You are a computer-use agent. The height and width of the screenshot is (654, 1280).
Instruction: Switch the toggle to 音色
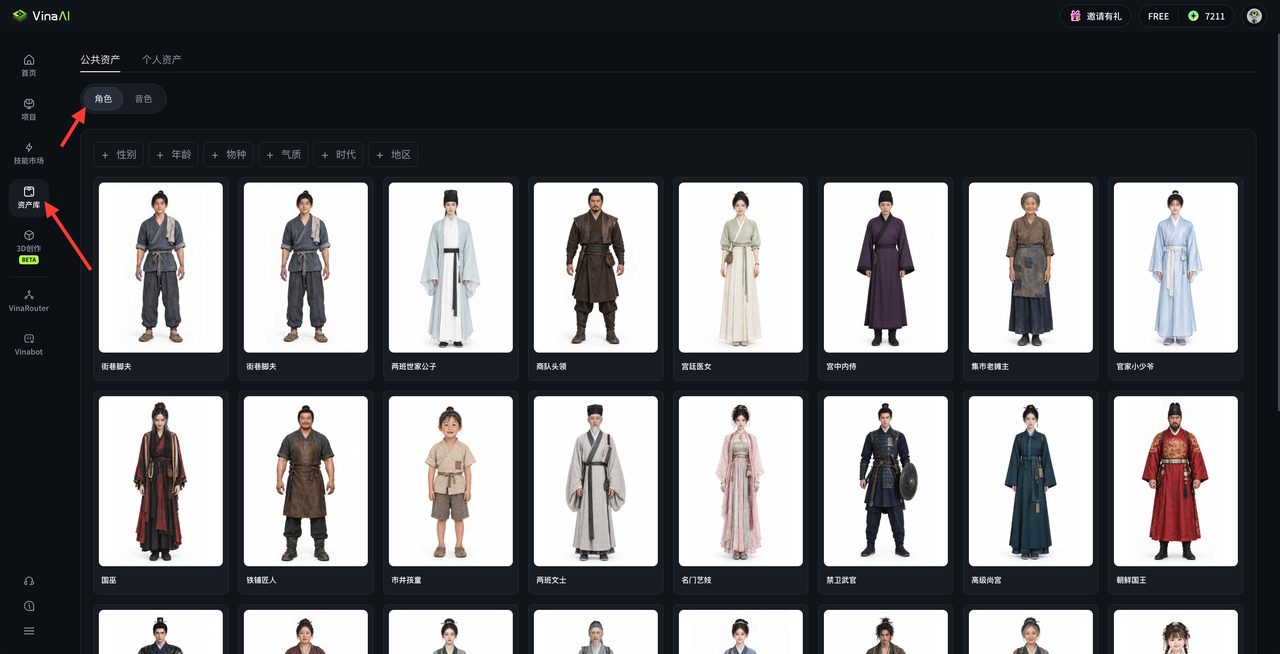point(144,99)
